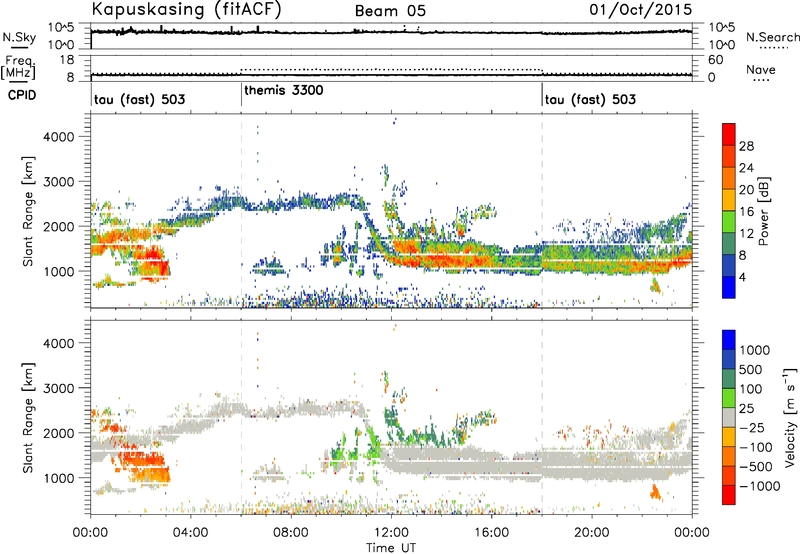
Task: Click the '4000' range tick in the power panel
Action: click(x=59, y=137)
